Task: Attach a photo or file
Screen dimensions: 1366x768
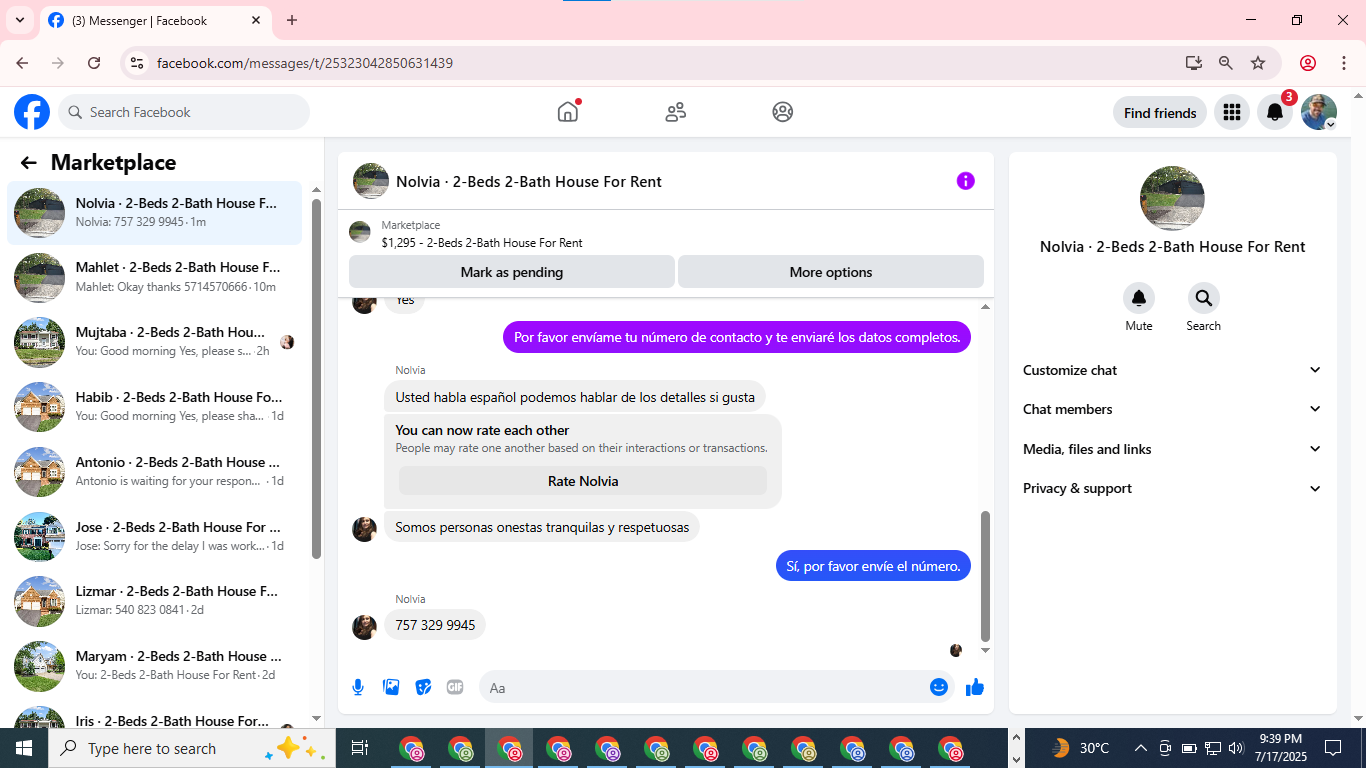Action: click(391, 687)
